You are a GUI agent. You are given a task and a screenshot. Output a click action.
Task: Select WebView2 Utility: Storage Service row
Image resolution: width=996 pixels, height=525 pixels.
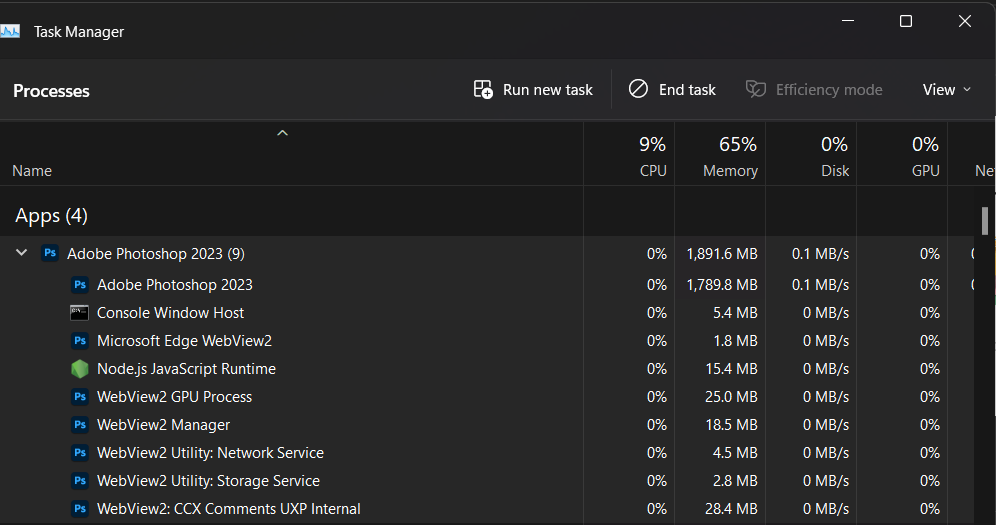coord(487,481)
